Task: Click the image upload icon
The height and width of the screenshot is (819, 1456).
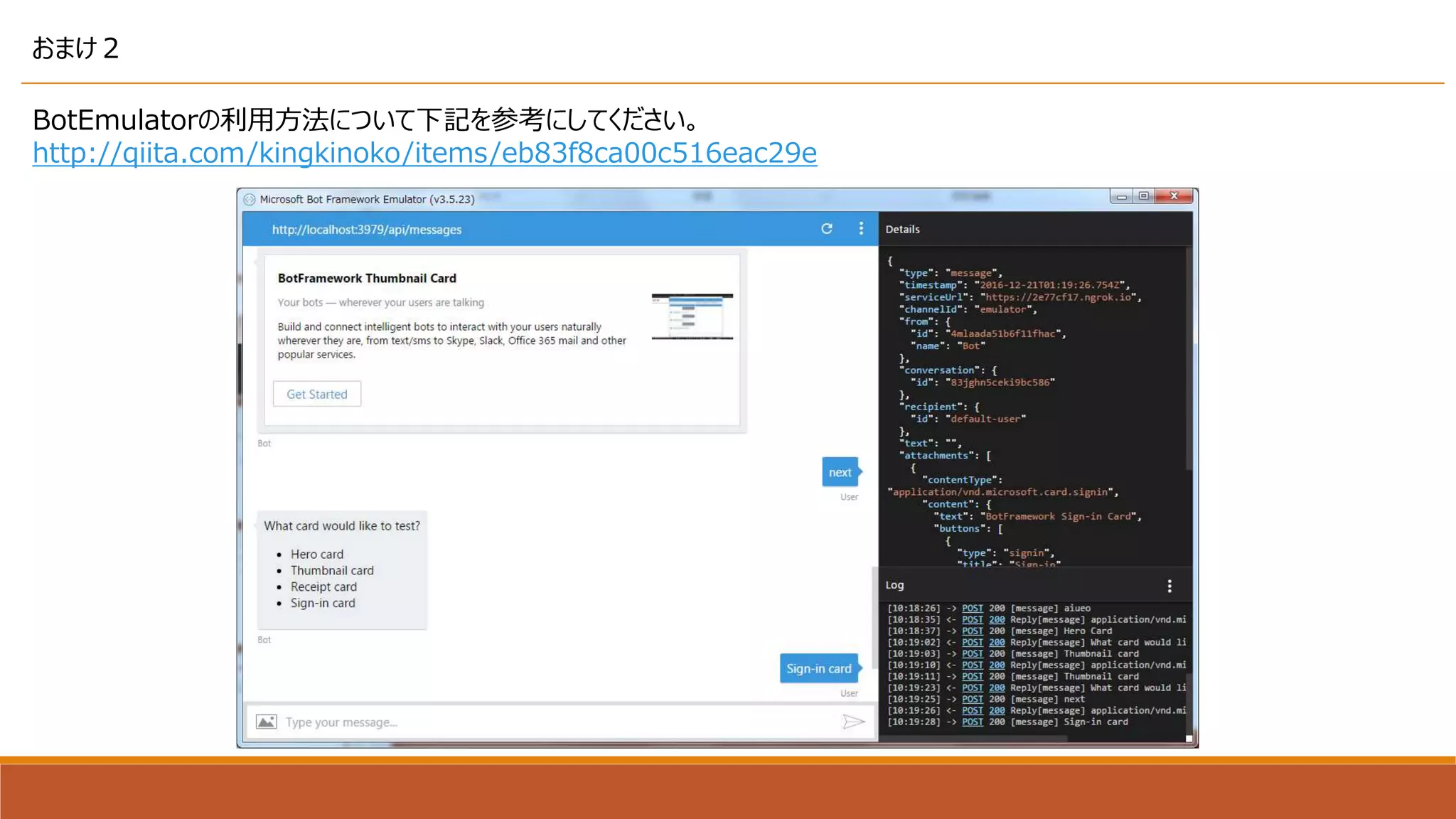Action: [x=267, y=722]
